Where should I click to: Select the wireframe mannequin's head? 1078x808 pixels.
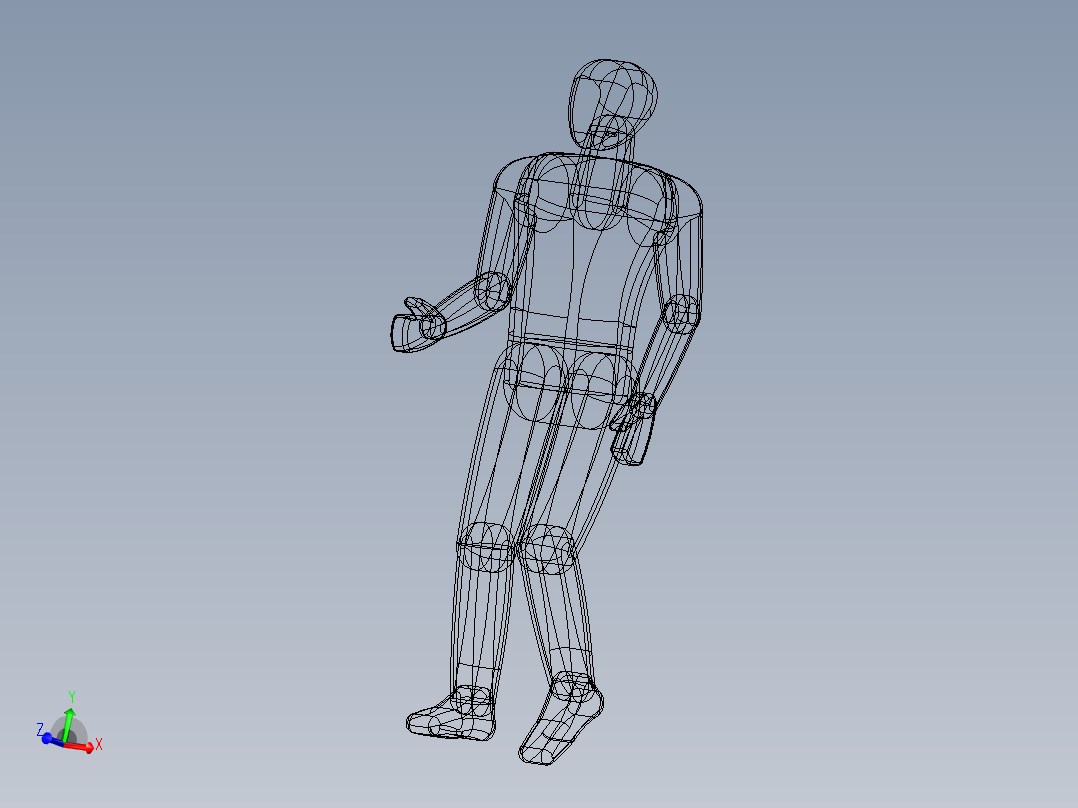(612, 103)
